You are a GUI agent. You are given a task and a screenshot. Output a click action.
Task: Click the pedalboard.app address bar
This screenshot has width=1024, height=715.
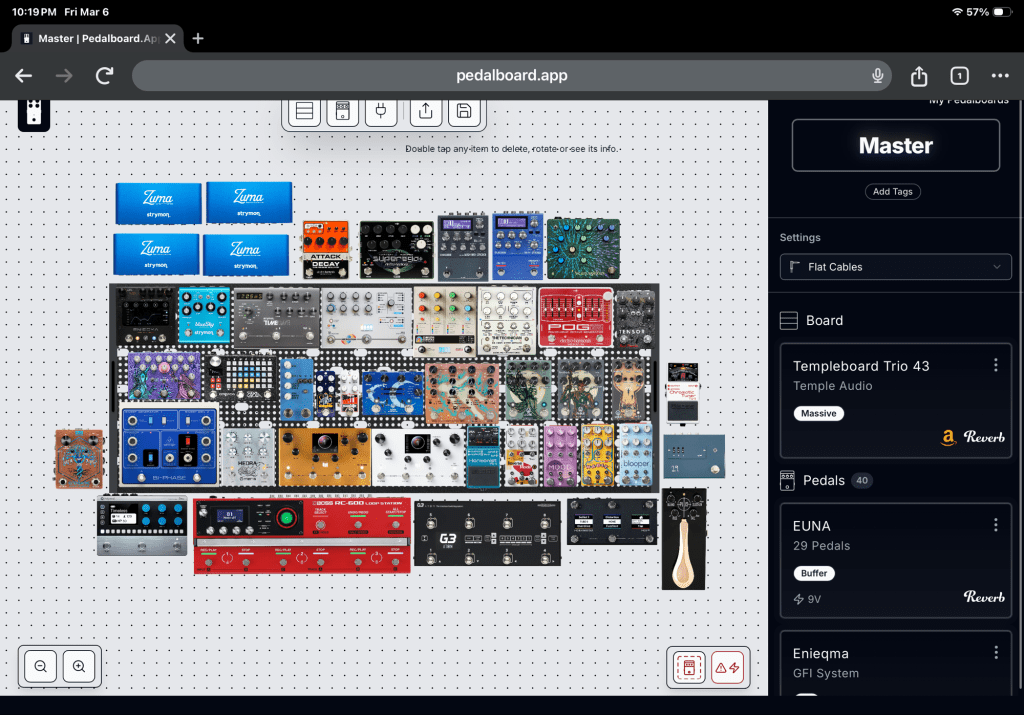pos(498,75)
